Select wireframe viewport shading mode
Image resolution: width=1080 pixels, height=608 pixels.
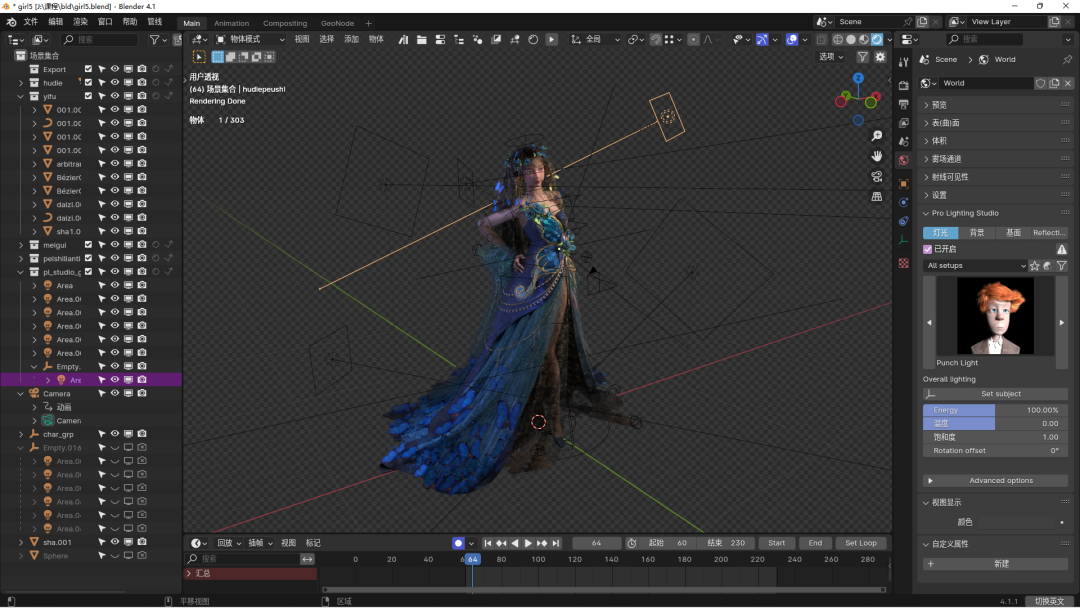(838, 40)
